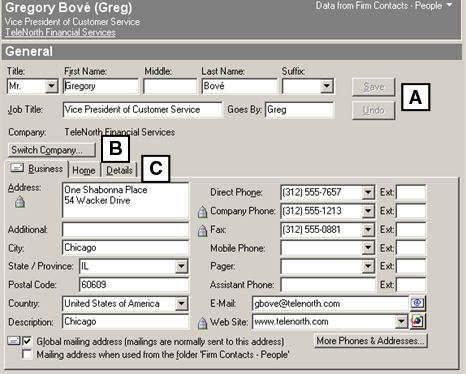466x374 pixels.
Task: Follow the TeleNorth Financial Services link in header
Action: (x=60, y=32)
